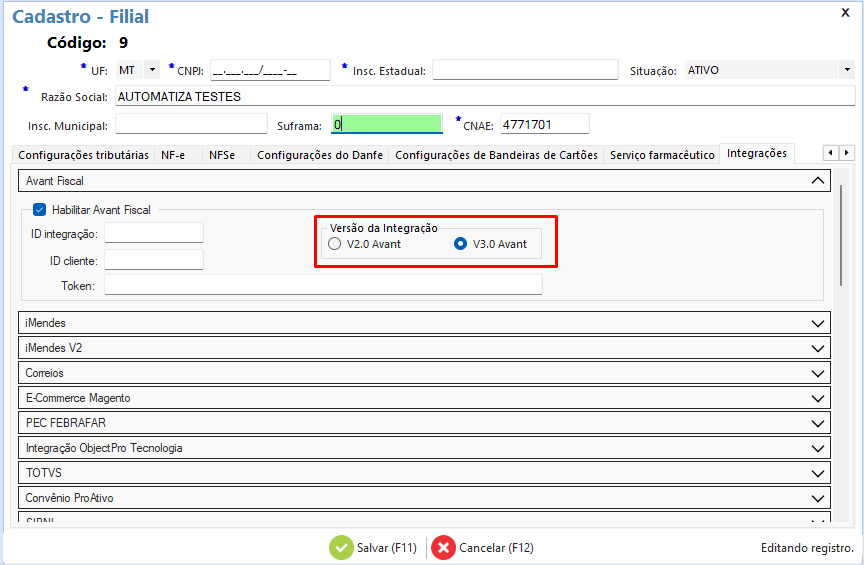Open Configurações do Danfe tab
This screenshot has height=565, width=864.
point(319,155)
